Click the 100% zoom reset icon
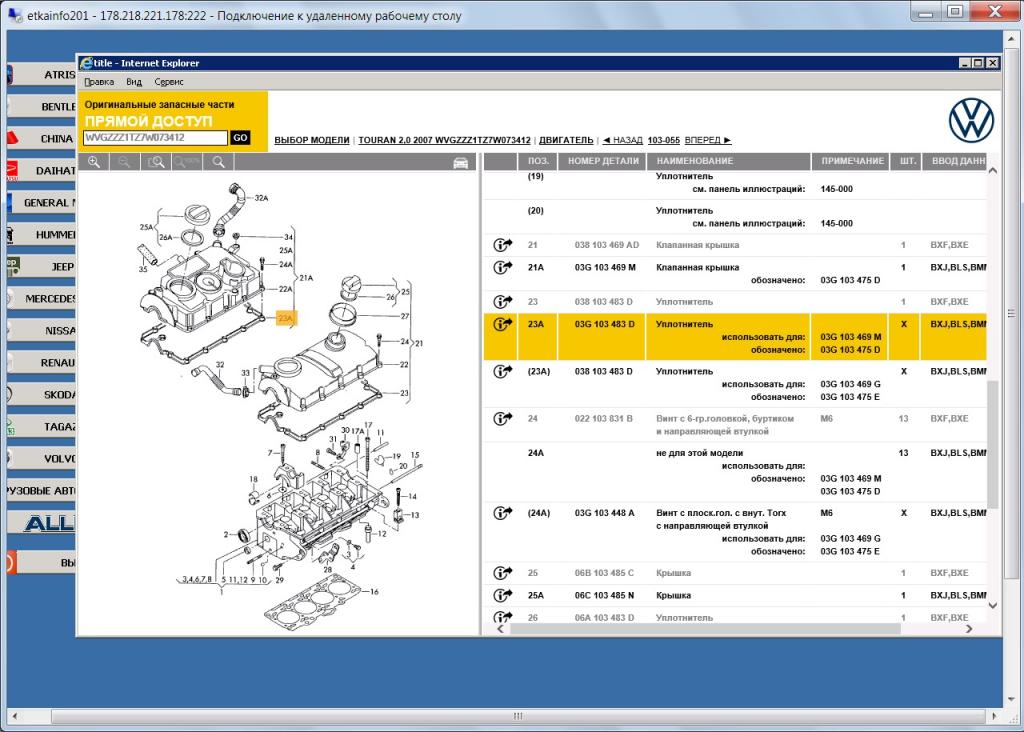This screenshot has width=1024, height=732. (x=187, y=162)
